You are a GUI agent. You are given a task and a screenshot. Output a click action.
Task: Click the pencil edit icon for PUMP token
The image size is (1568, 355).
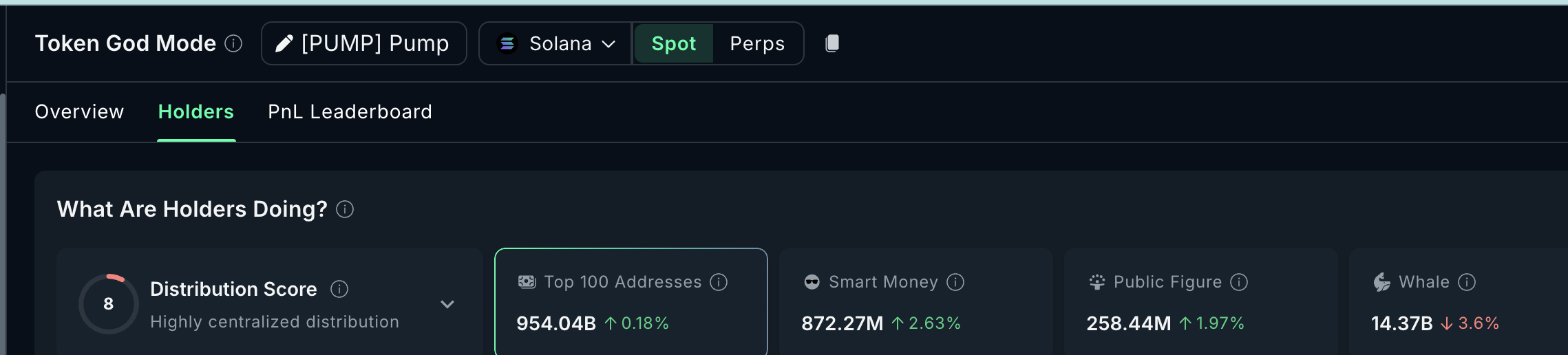[284, 43]
